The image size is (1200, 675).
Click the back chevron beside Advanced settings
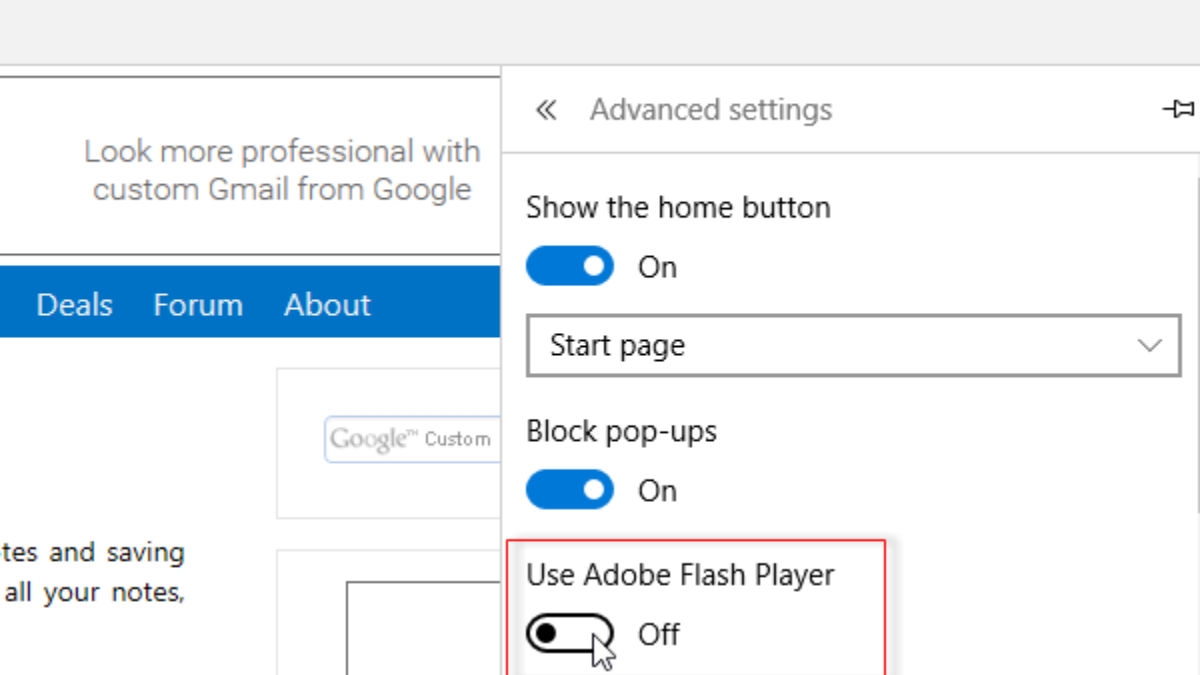click(x=546, y=110)
